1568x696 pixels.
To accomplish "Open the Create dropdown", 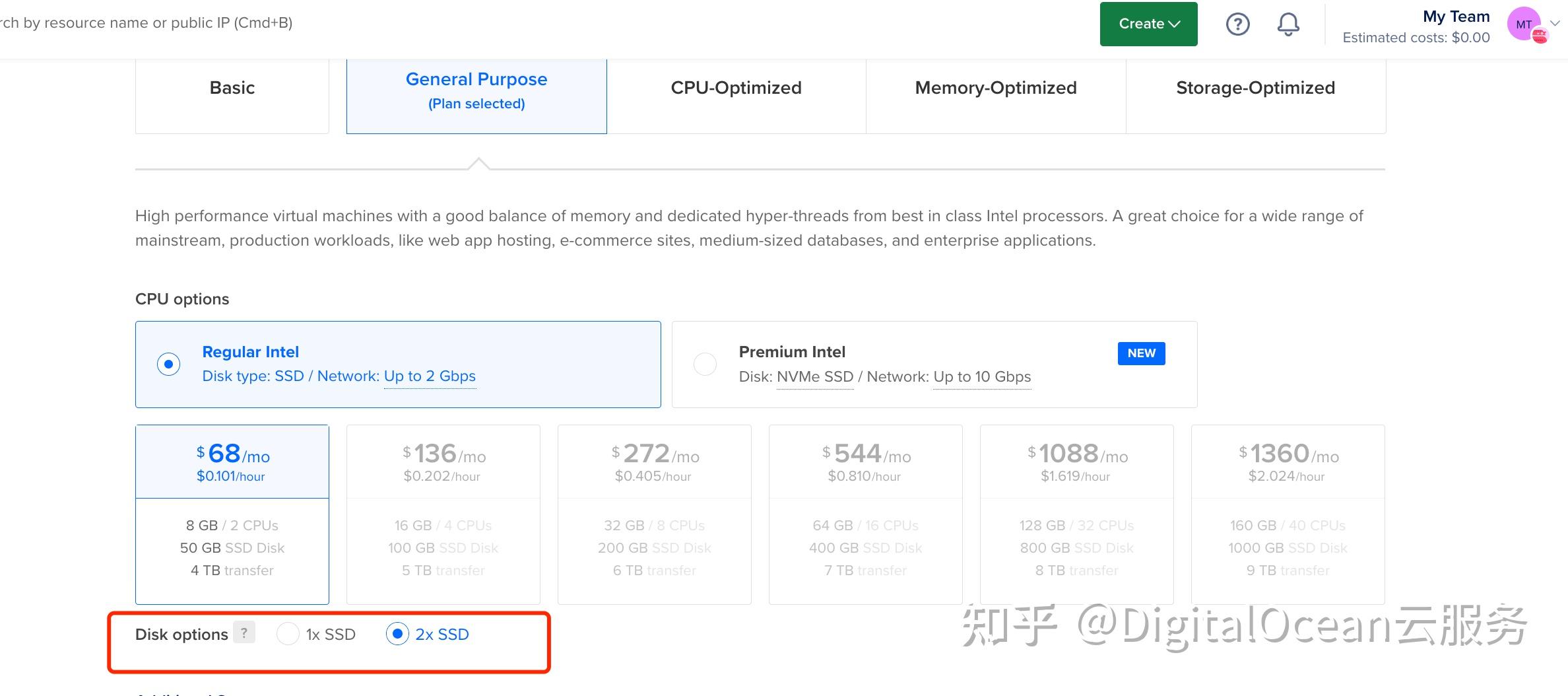I will [x=1148, y=23].
